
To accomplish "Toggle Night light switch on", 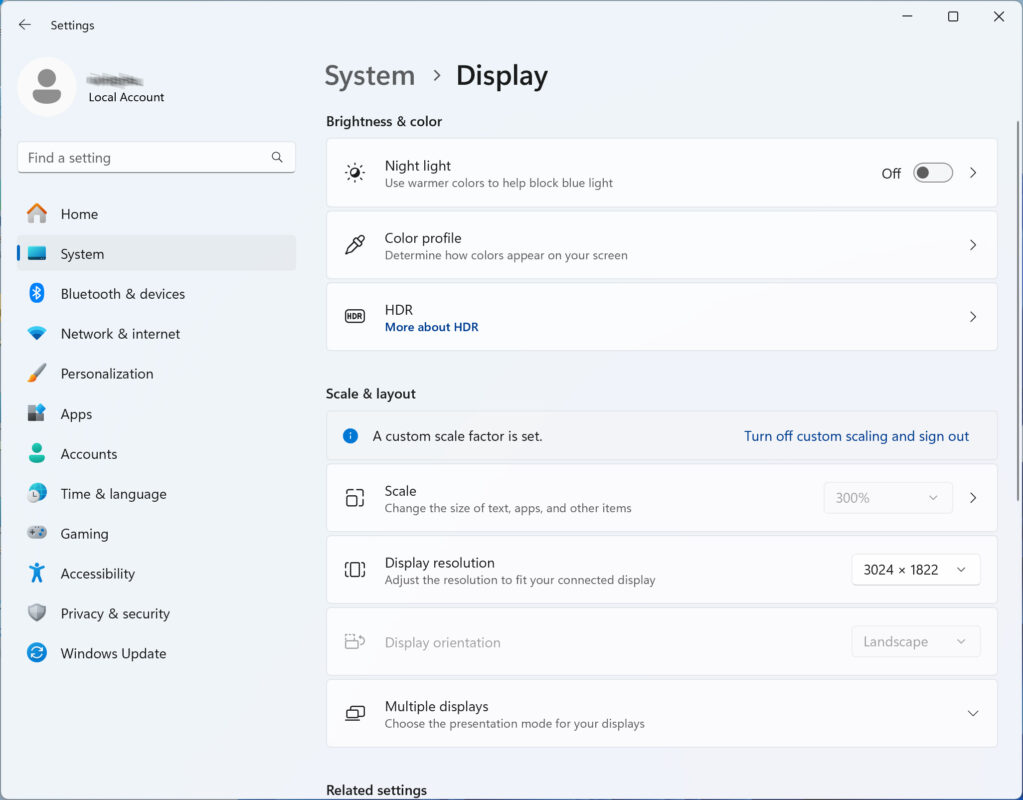I will [932, 173].
